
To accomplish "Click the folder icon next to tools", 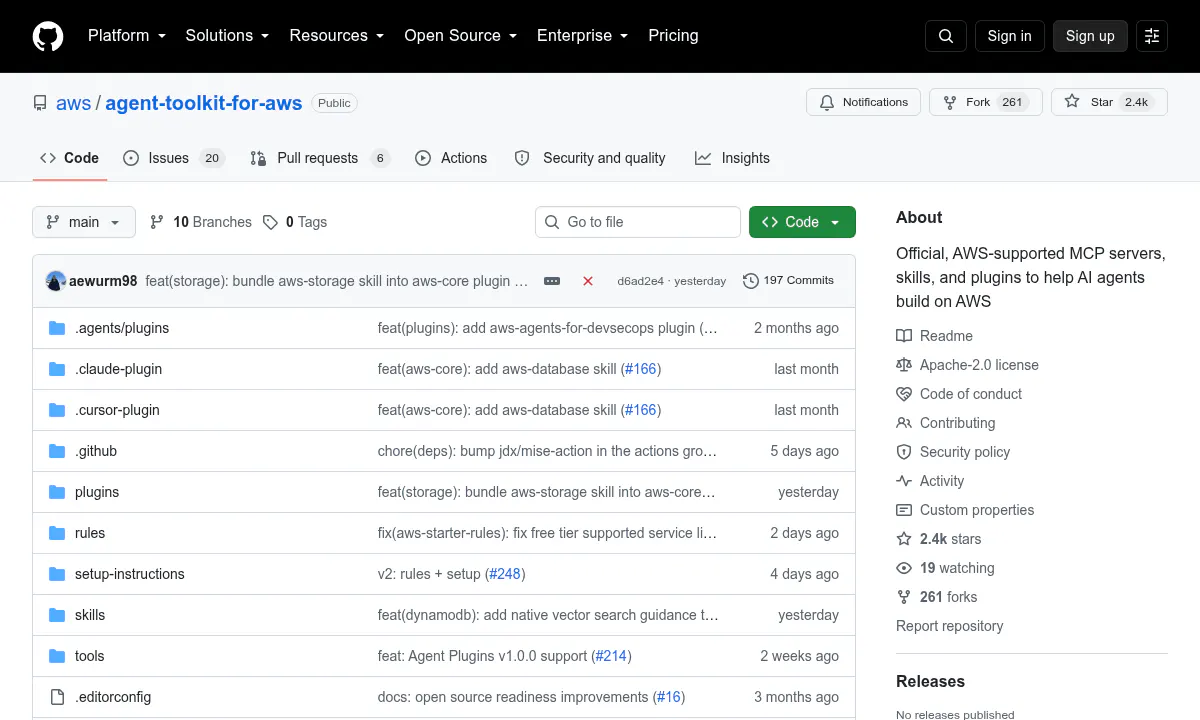I will (x=57, y=656).
